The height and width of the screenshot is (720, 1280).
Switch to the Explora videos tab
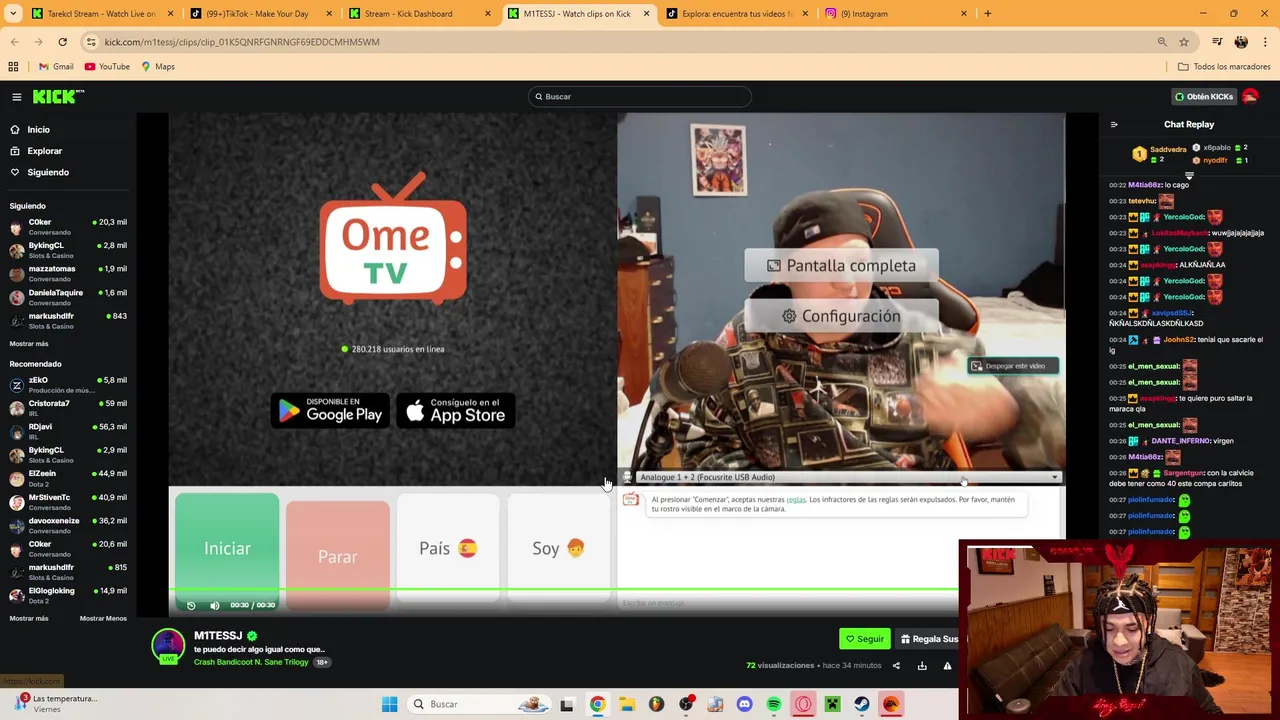coord(737,14)
